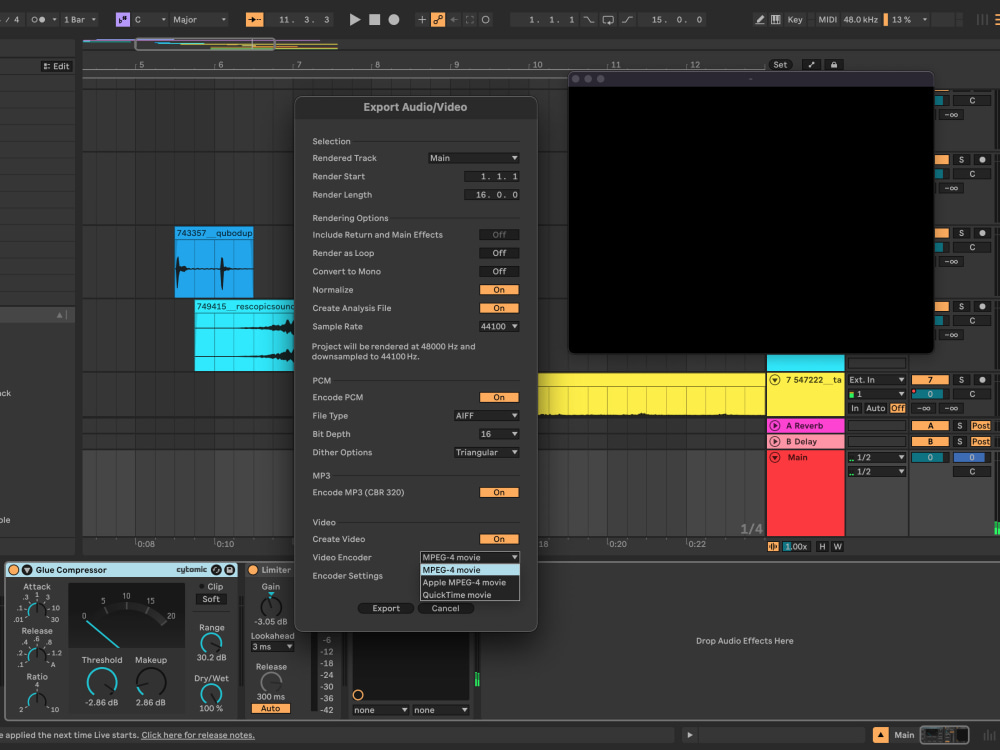The image size is (1000, 750).
Task: Toggle Convert to Mono option
Action: pos(499,272)
